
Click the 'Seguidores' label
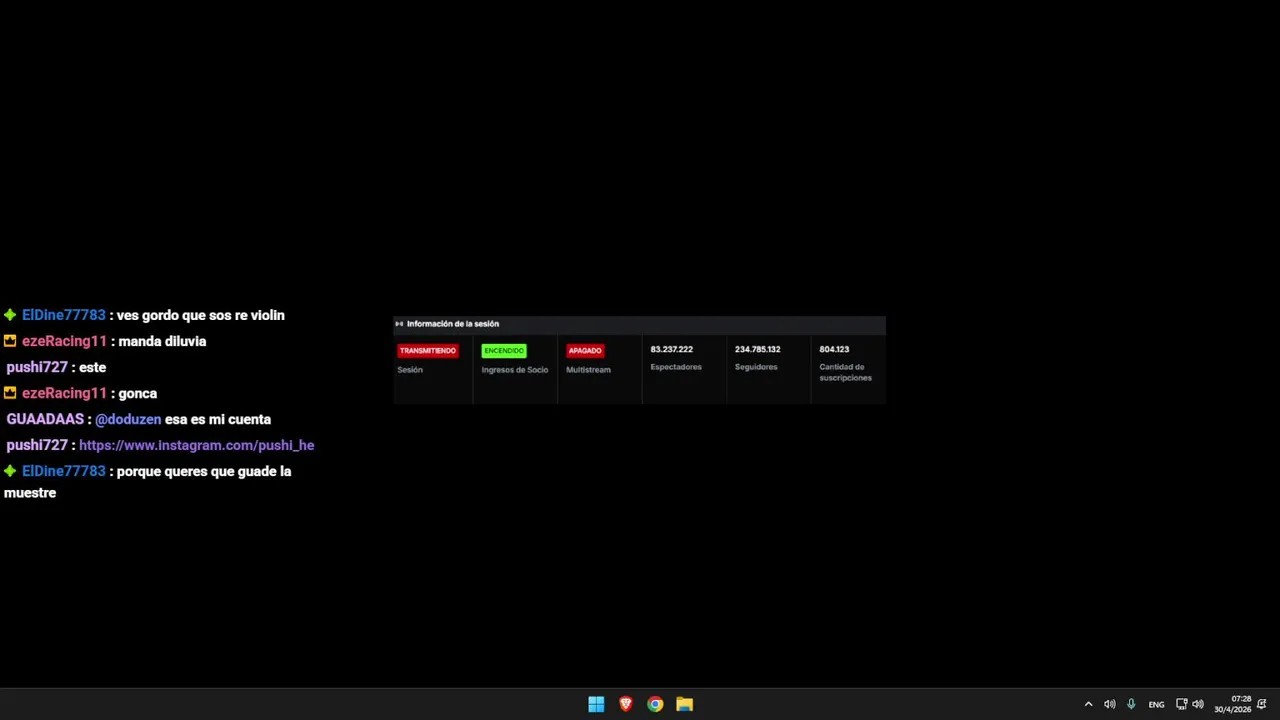coord(756,367)
